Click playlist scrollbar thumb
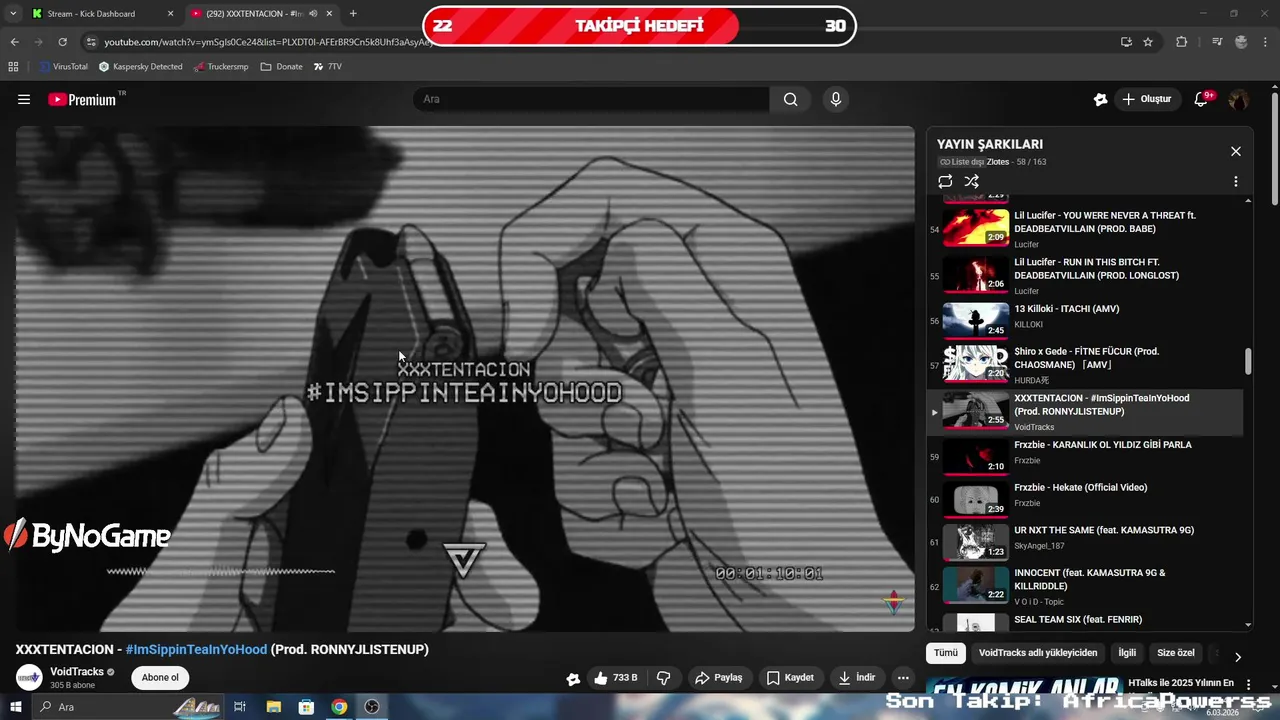Viewport: 1280px width, 720px height. [x=1248, y=362]
